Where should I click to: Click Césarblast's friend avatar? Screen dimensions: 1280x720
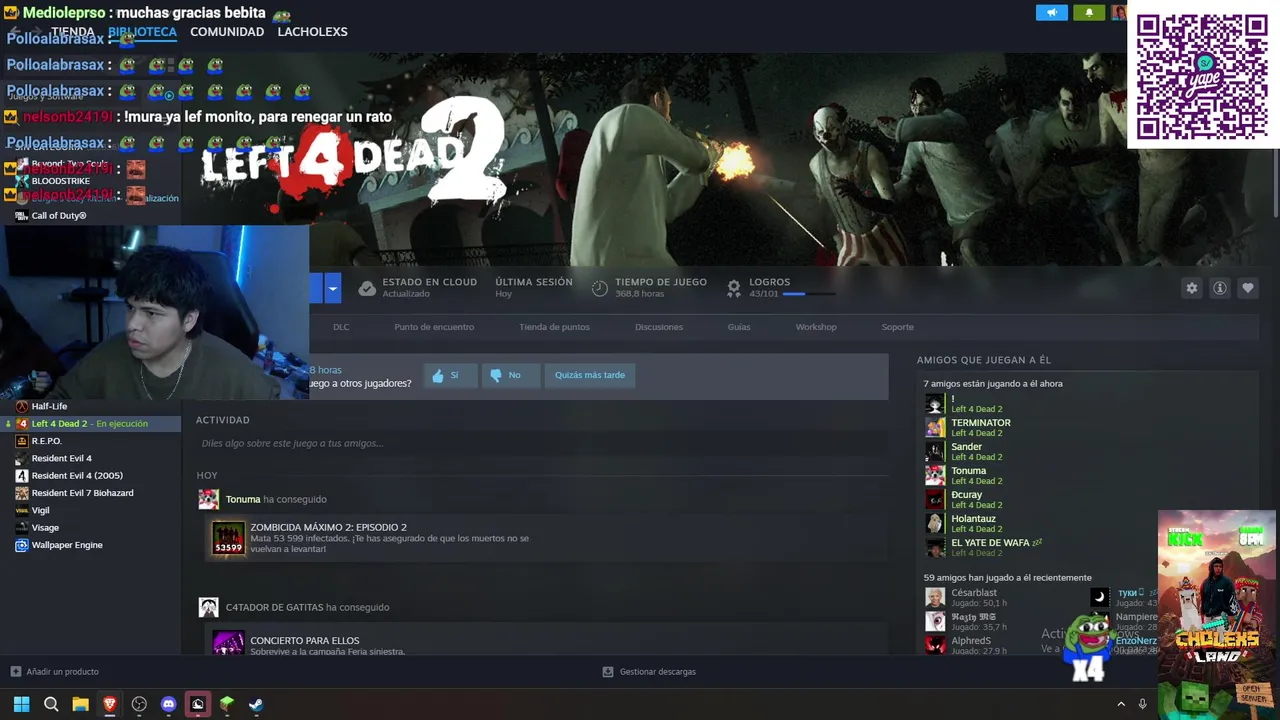coord(935,597)
